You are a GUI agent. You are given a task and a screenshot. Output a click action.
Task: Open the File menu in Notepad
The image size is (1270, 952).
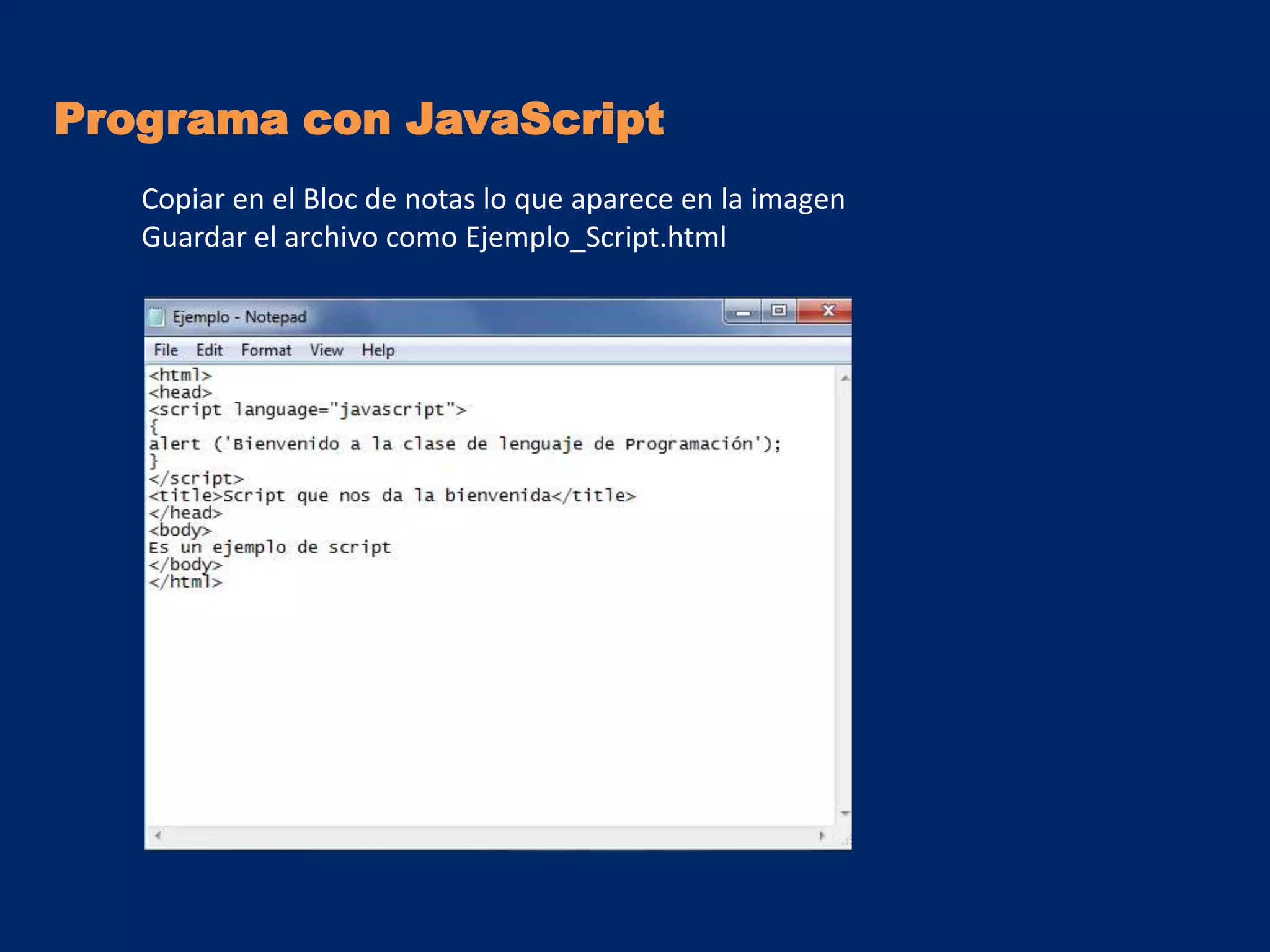click(166, 350)
